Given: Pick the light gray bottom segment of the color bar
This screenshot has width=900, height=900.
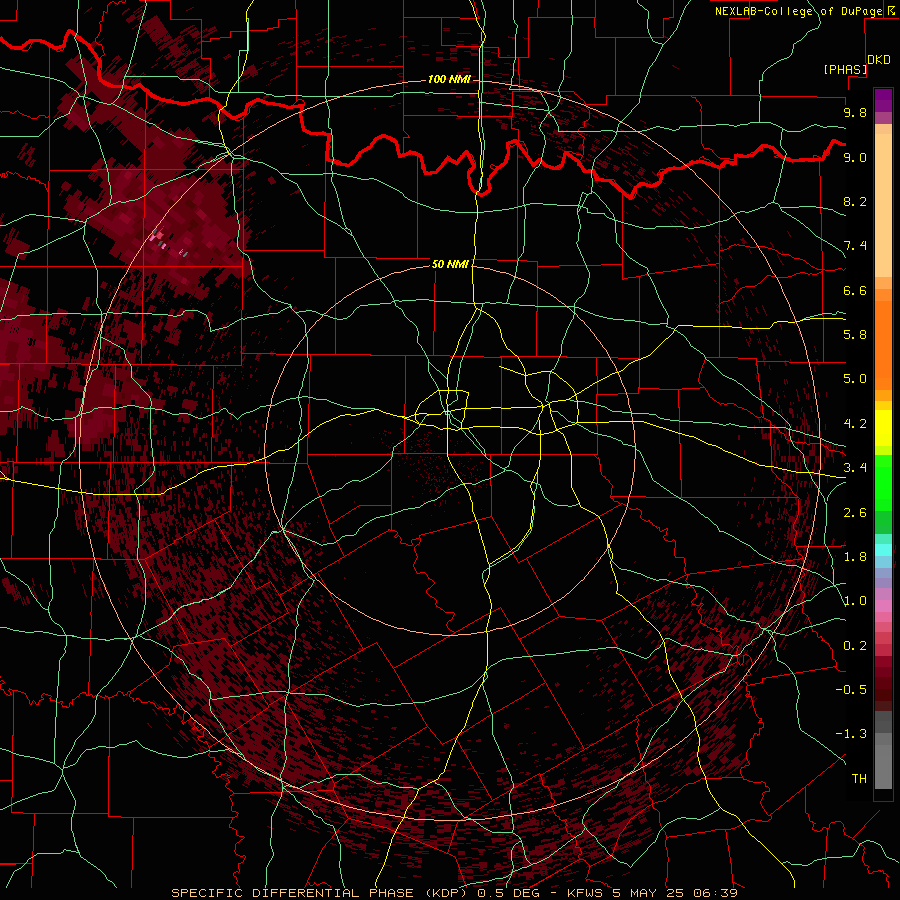Looking at the screenshot, I should [883, 767].
